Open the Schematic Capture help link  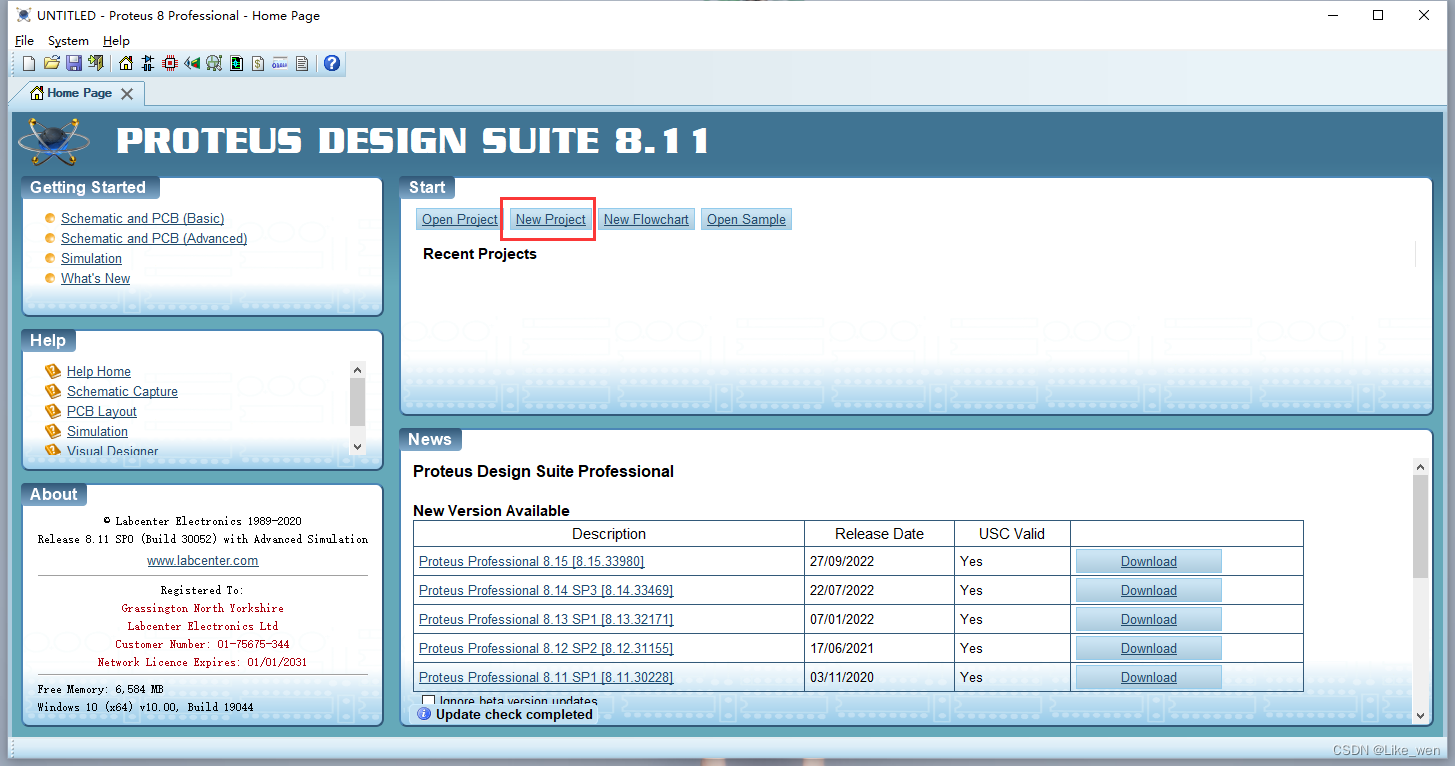(122, 391)
